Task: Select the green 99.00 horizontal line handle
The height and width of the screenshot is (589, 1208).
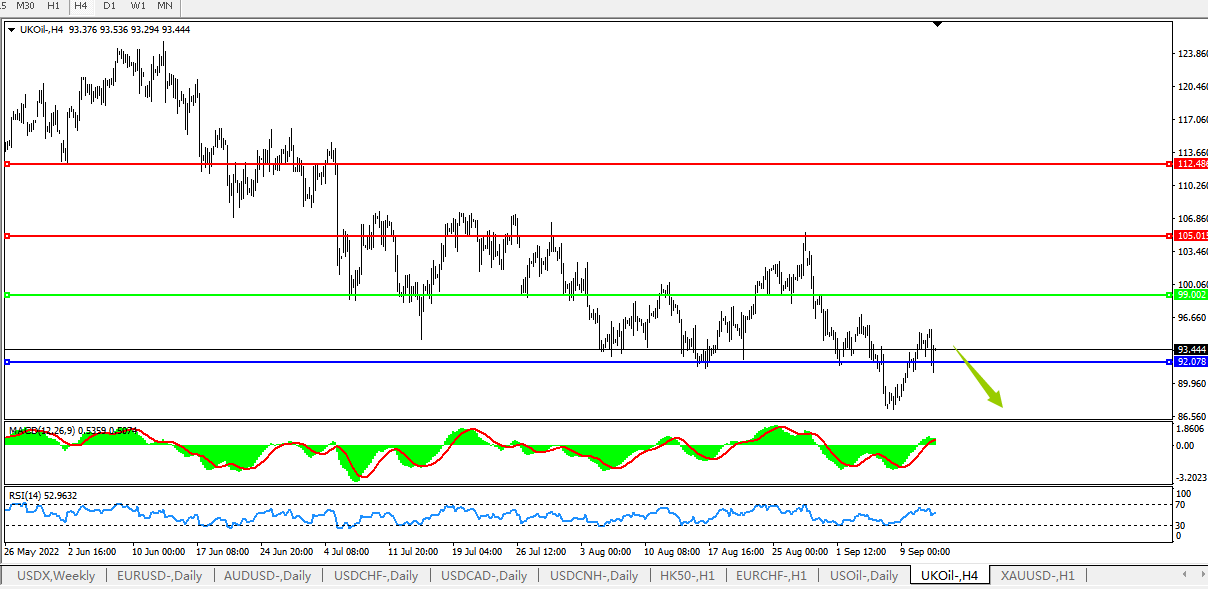Action: pyautogui.click(x=7, y=295)
